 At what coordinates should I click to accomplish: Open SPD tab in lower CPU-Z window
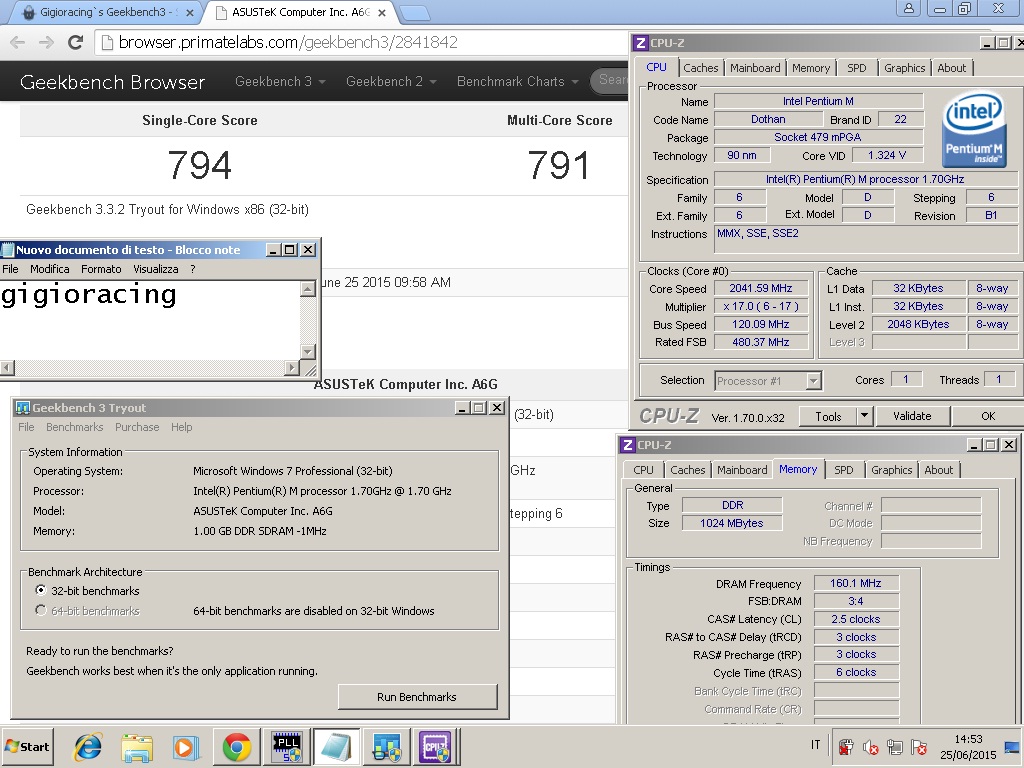click(844, 470)
